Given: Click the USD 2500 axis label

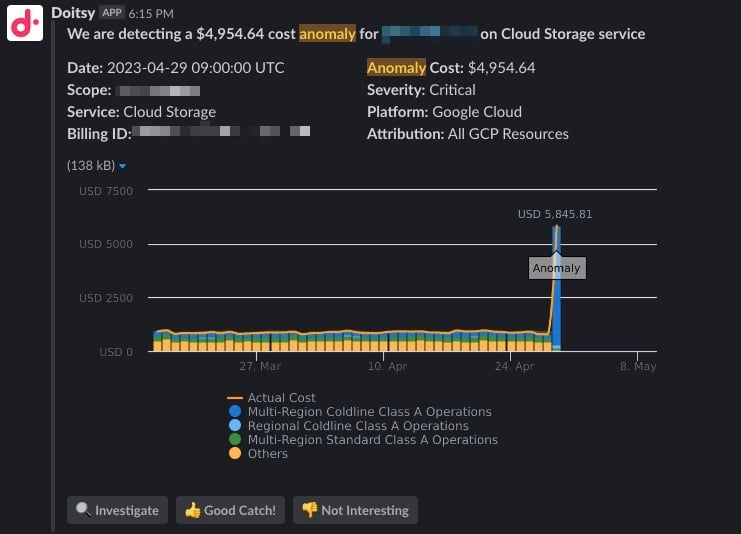Looking at the screenshot, I should 106,298.
